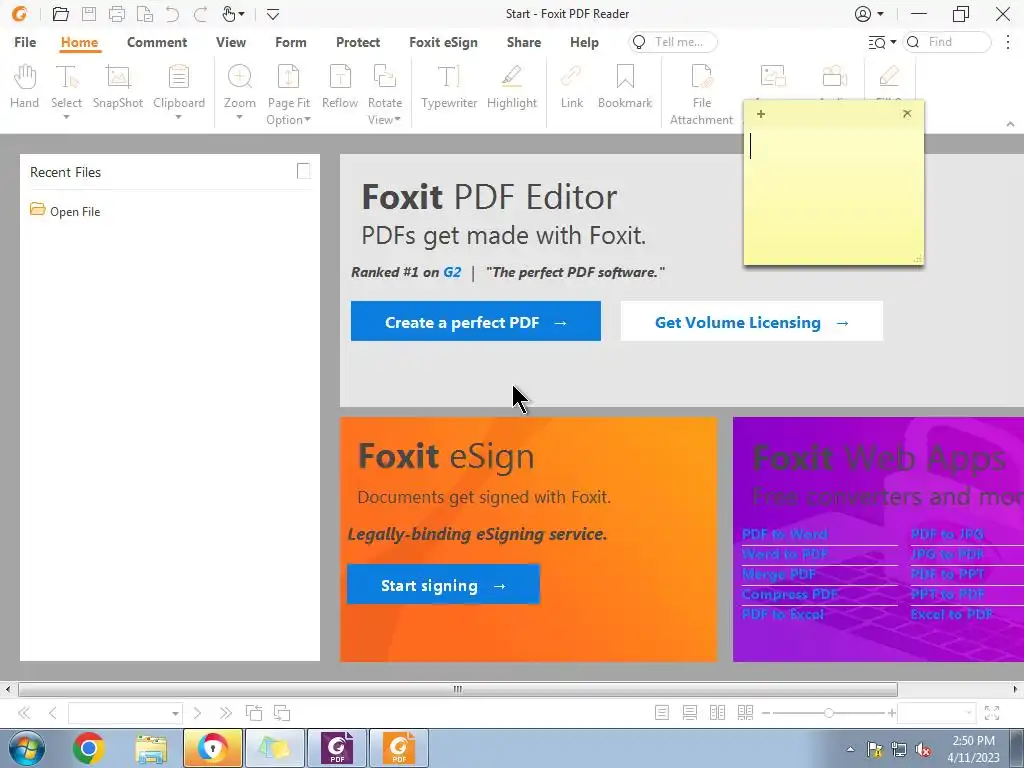Click Open File in Recent Files
The width and height of the screenshot is (1024, 768).
tap(65, 211)
